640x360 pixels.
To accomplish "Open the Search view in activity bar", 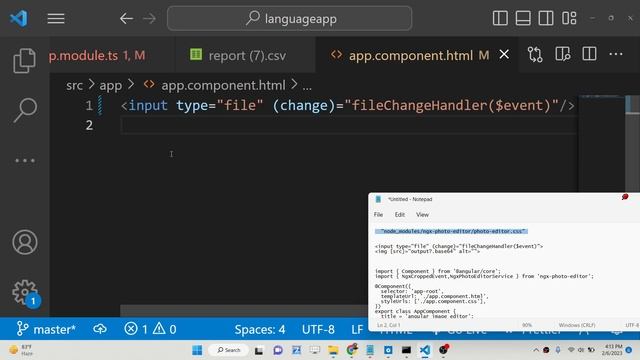I will click(x=24, y=110).
